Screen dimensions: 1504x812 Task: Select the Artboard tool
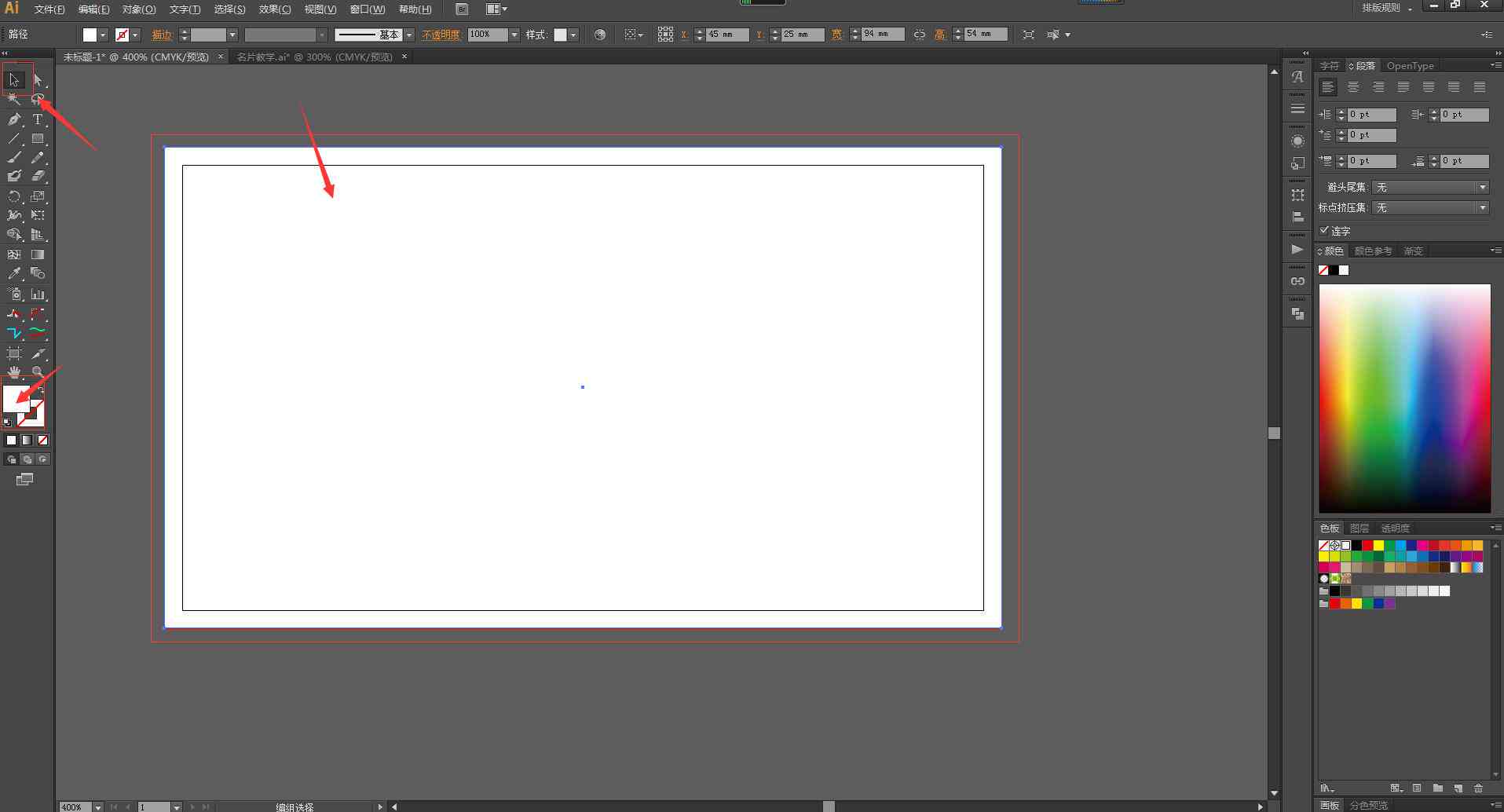click(14, 353)
